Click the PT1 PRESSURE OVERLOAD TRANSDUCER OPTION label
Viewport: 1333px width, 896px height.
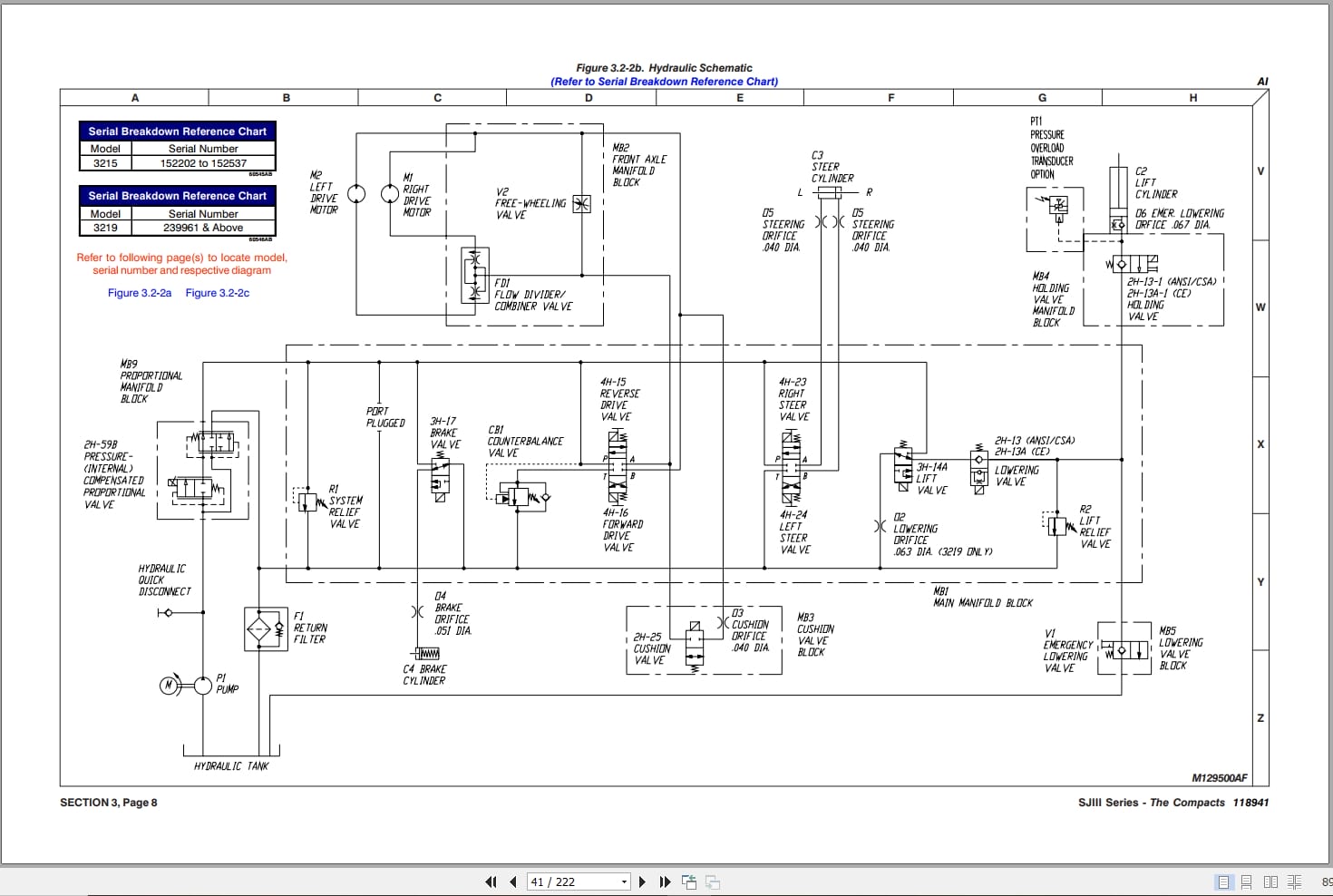pos(1052,148)
